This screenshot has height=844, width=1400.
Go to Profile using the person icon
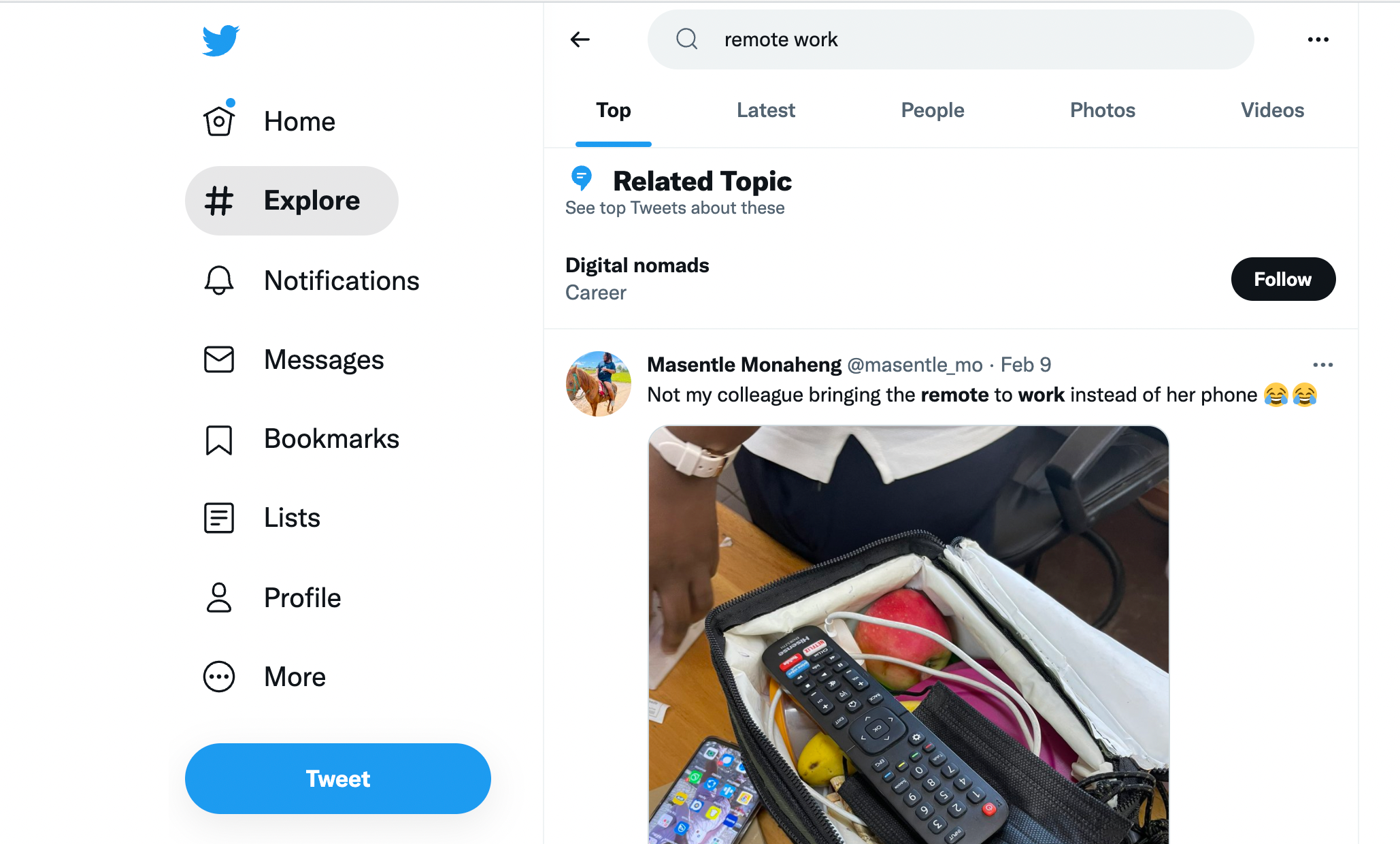(x=218, y=597)
